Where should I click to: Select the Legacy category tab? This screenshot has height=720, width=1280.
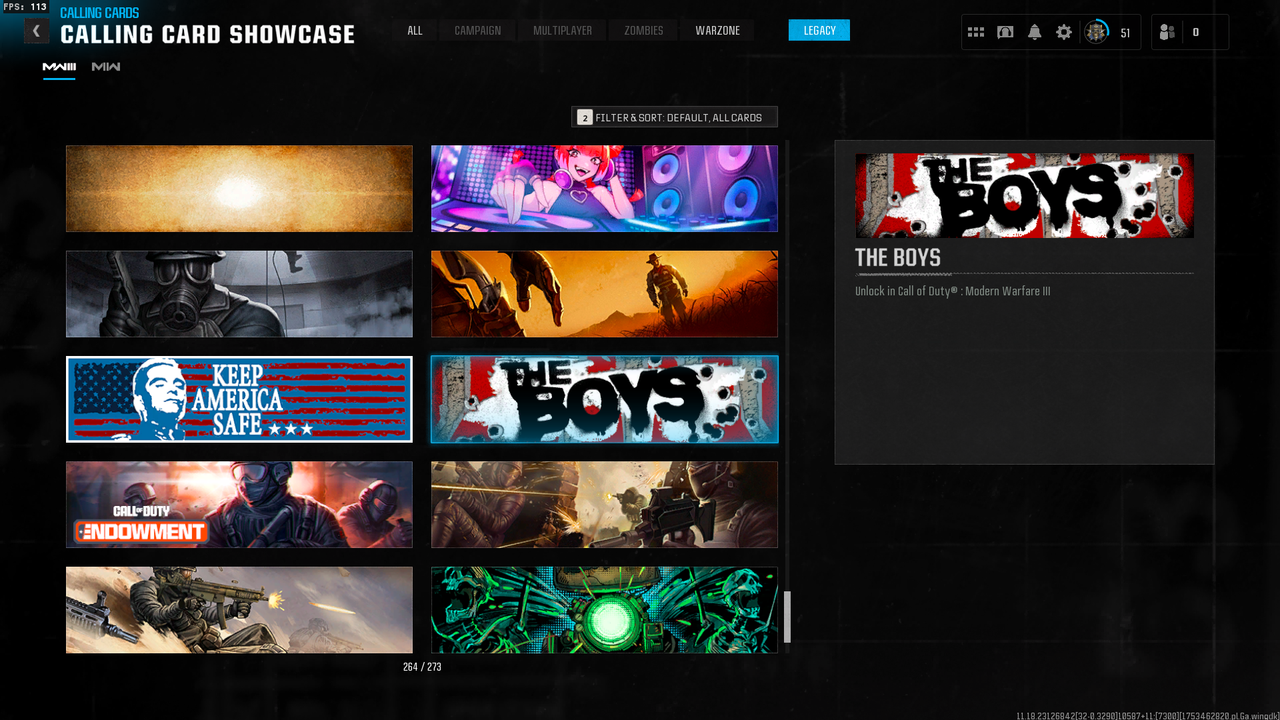(x=819, y=31)
